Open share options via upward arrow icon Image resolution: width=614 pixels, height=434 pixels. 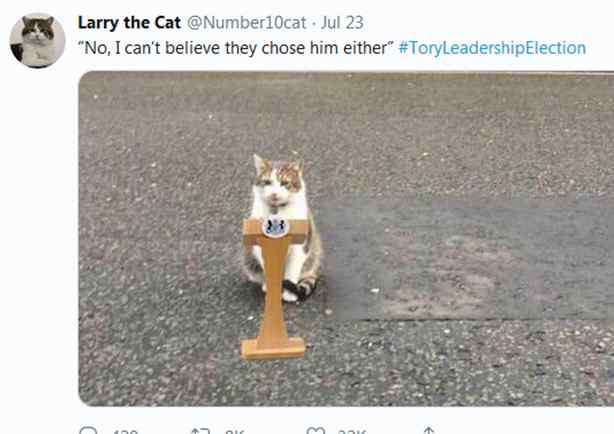tap(429, 431)
